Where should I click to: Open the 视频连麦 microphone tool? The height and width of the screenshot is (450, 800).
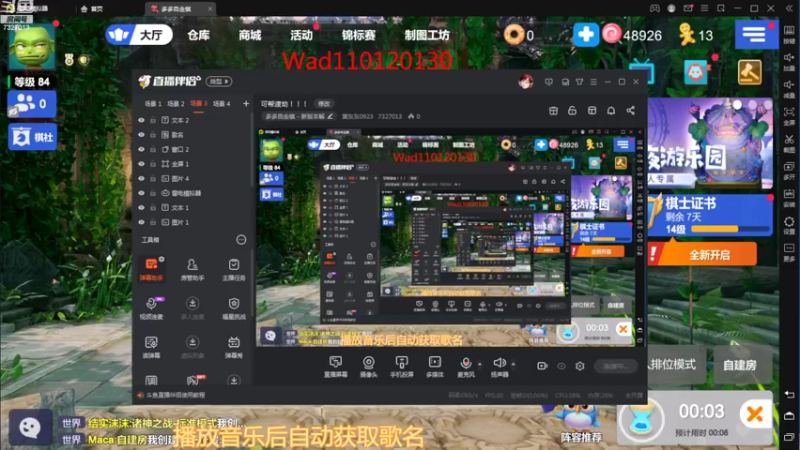point(151,308)
